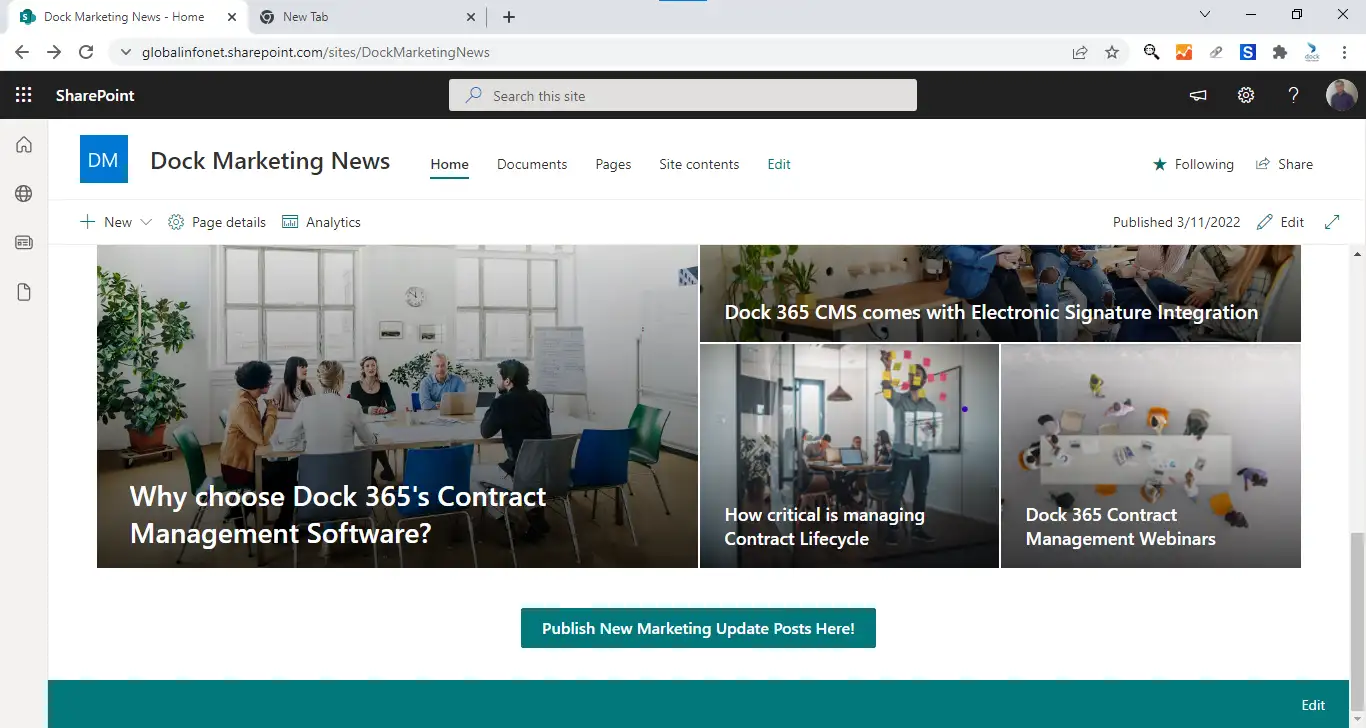Open the file icon in left rail
Screen dimensions: 1366x728
tap(24, 292)
